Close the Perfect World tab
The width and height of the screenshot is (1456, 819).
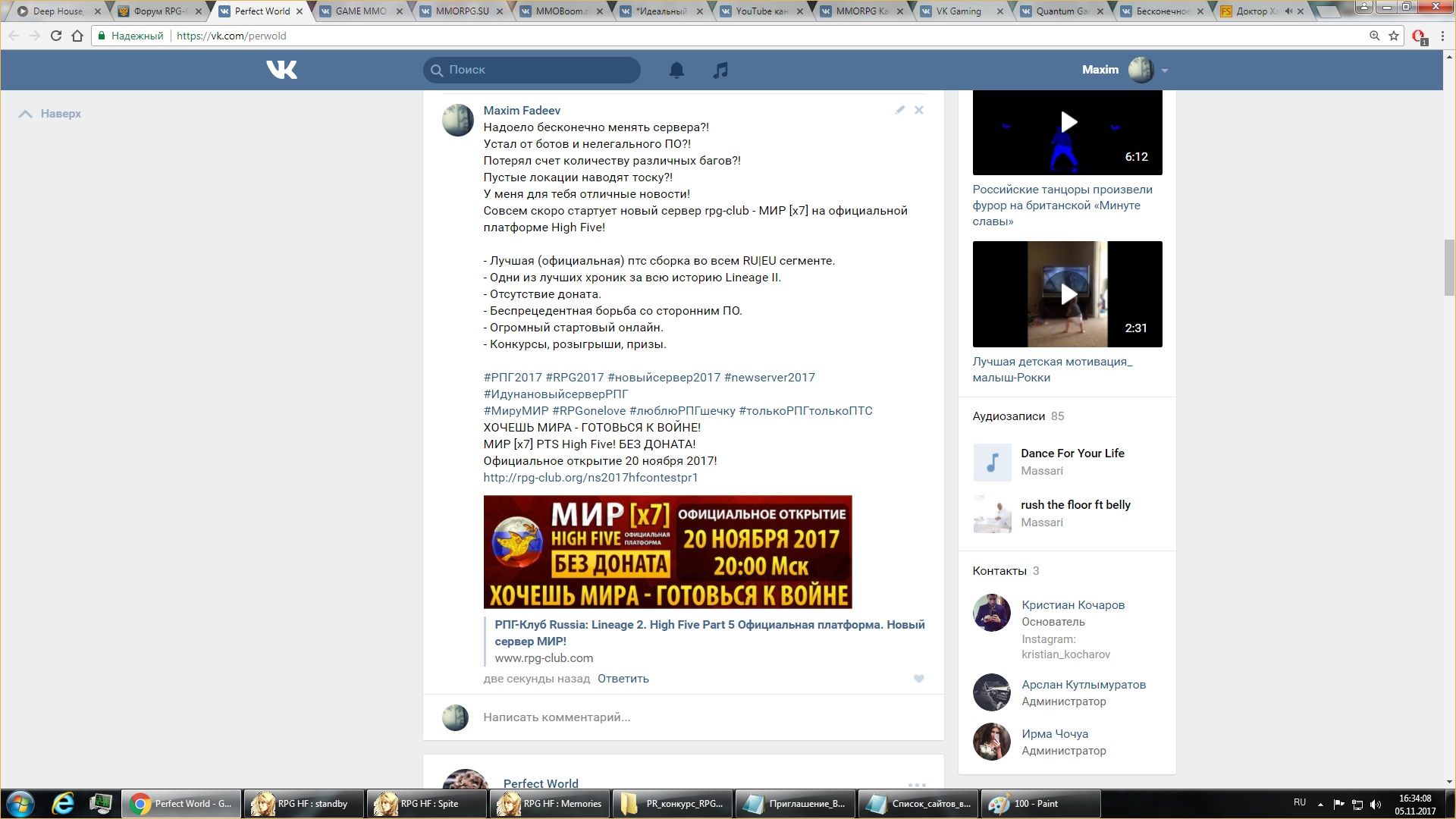[300, 11]
